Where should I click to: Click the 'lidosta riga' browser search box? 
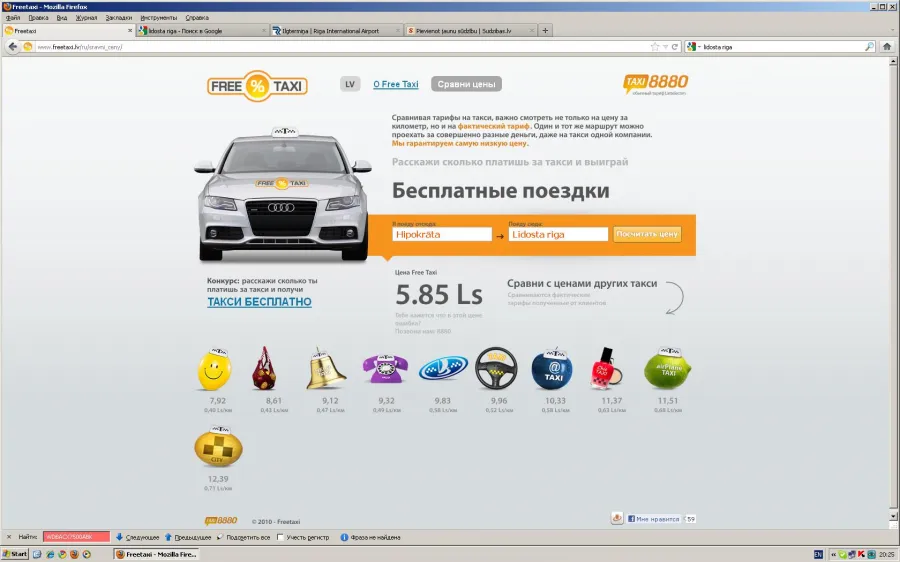pos(781,46)
